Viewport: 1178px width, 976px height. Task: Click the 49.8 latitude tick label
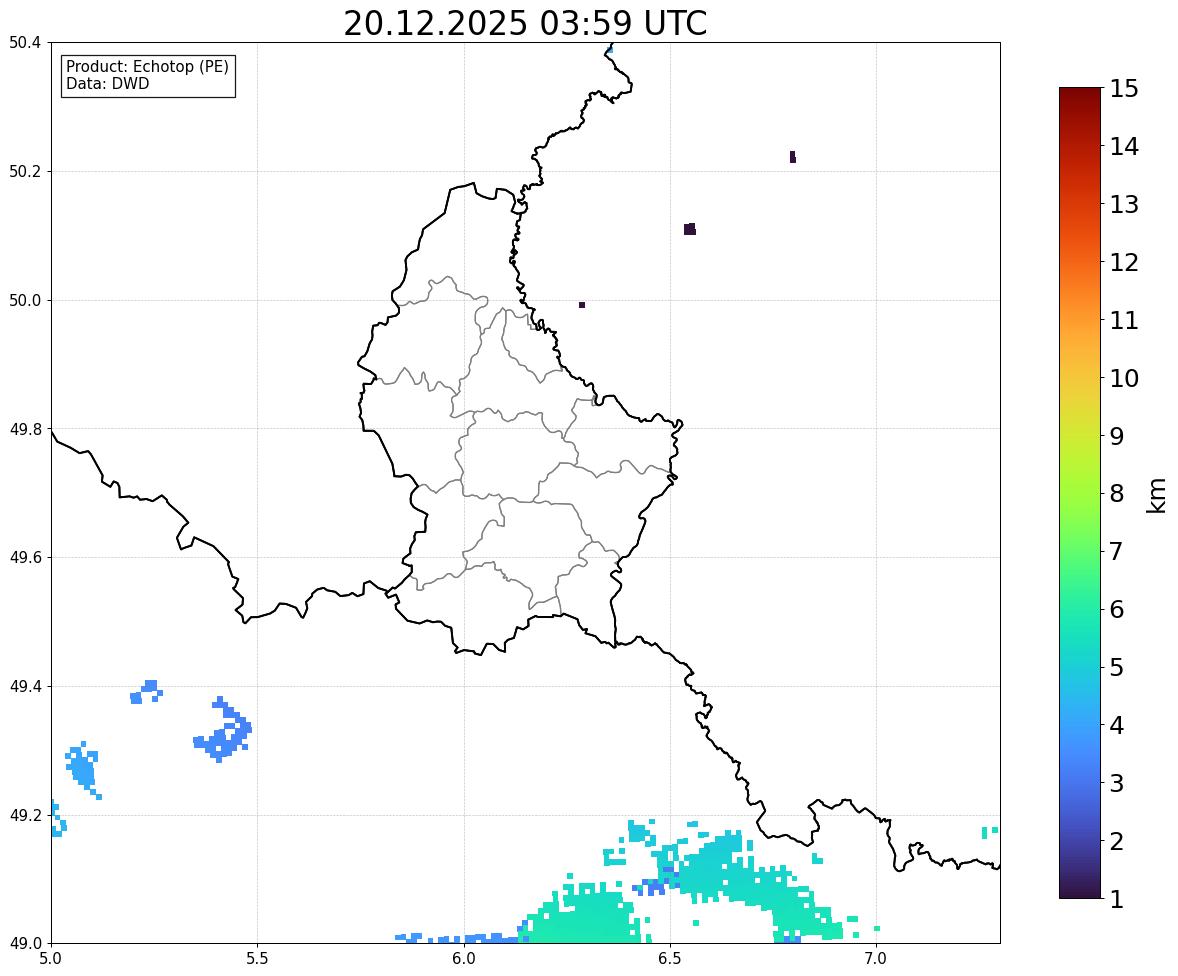click(x=25, y=429)
